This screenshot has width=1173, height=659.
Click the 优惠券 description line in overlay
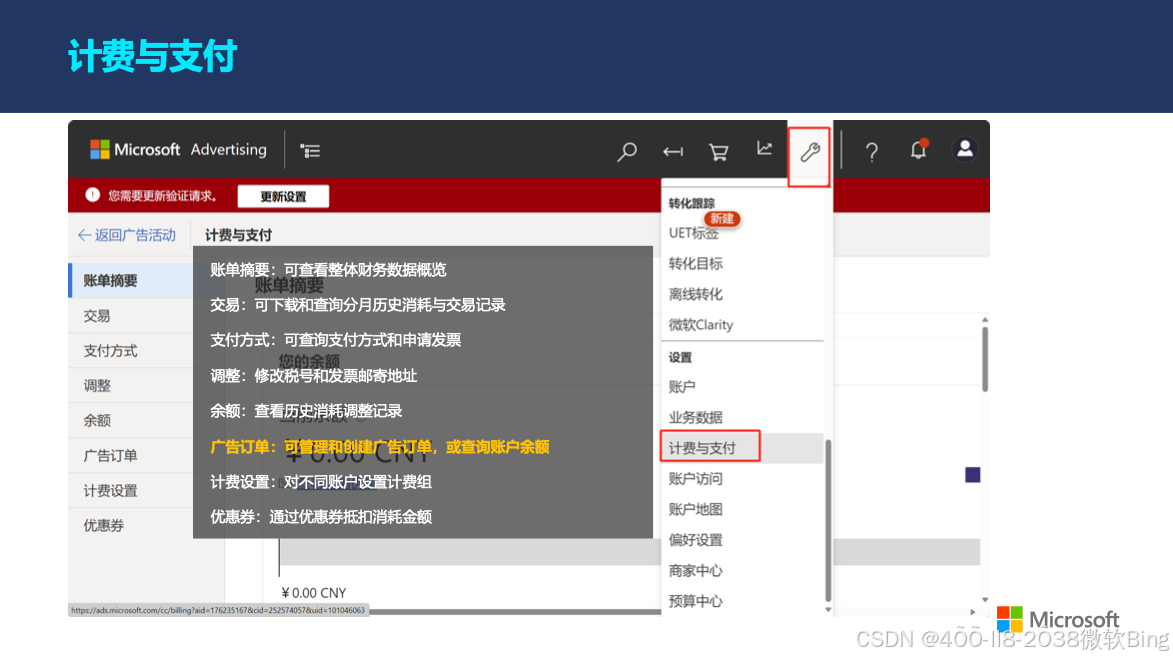321,517
